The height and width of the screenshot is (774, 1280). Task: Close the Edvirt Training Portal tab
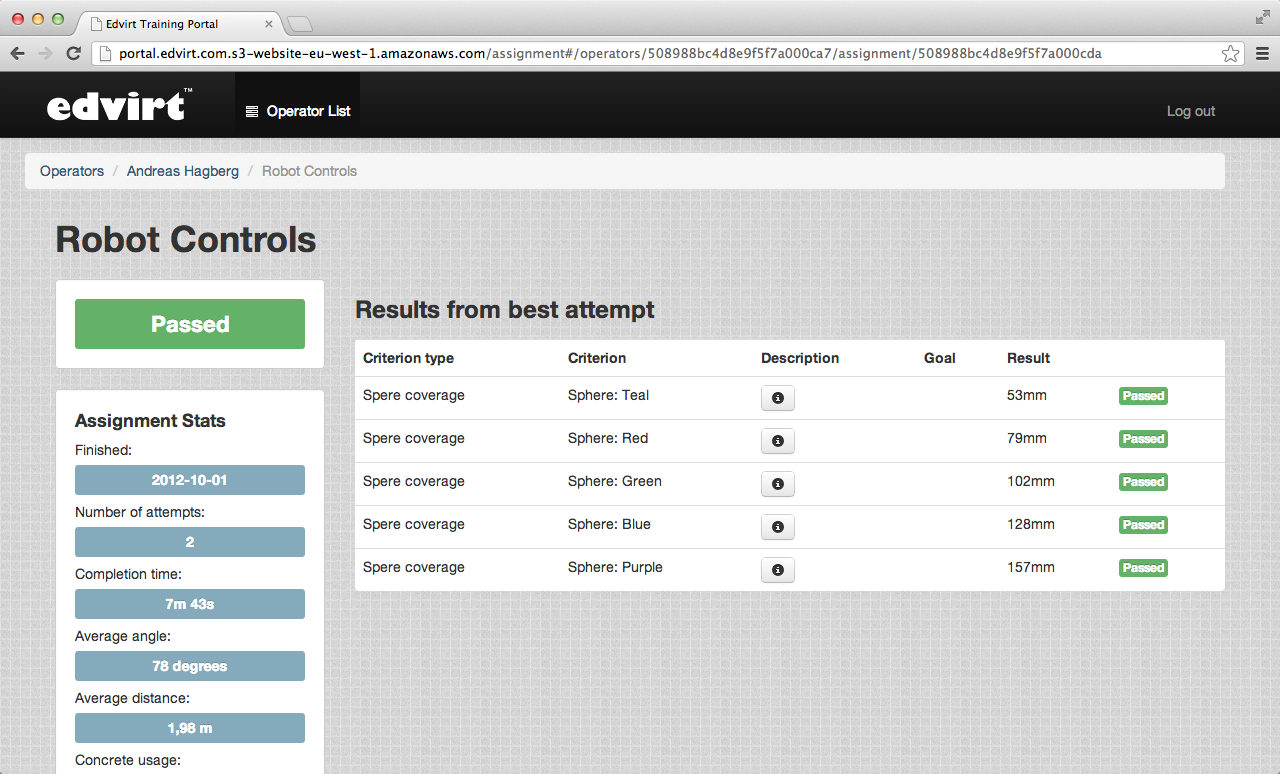pos(269,23)
